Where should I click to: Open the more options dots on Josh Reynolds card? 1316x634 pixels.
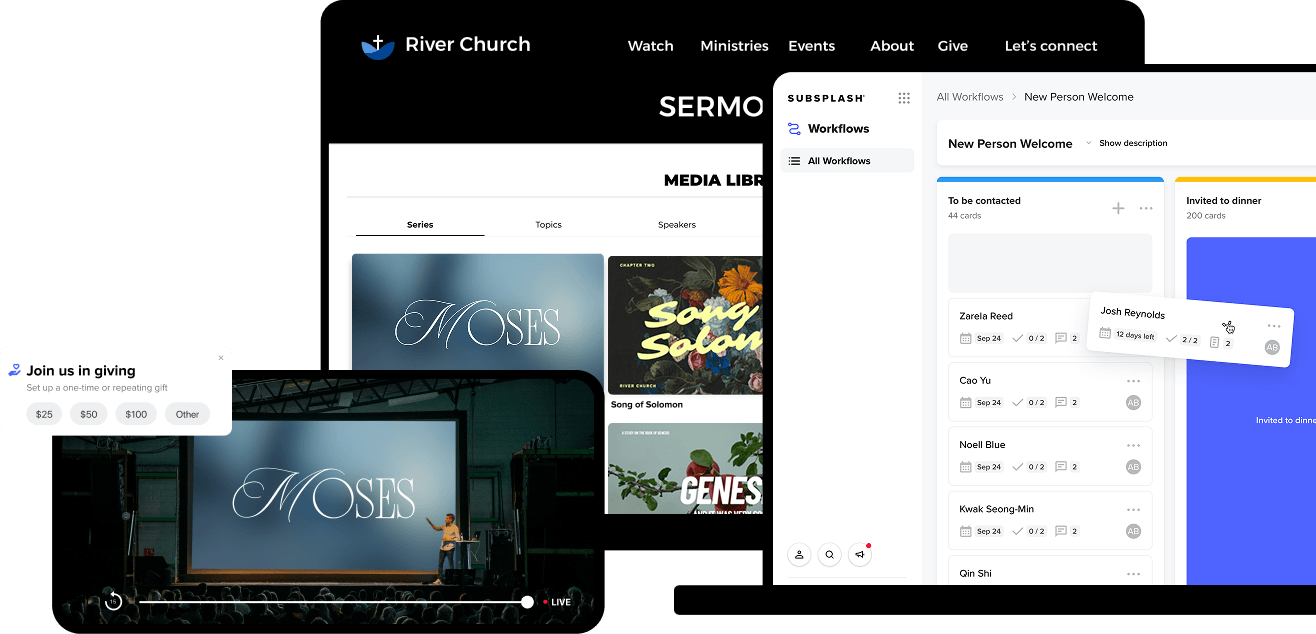[1274, 326]
